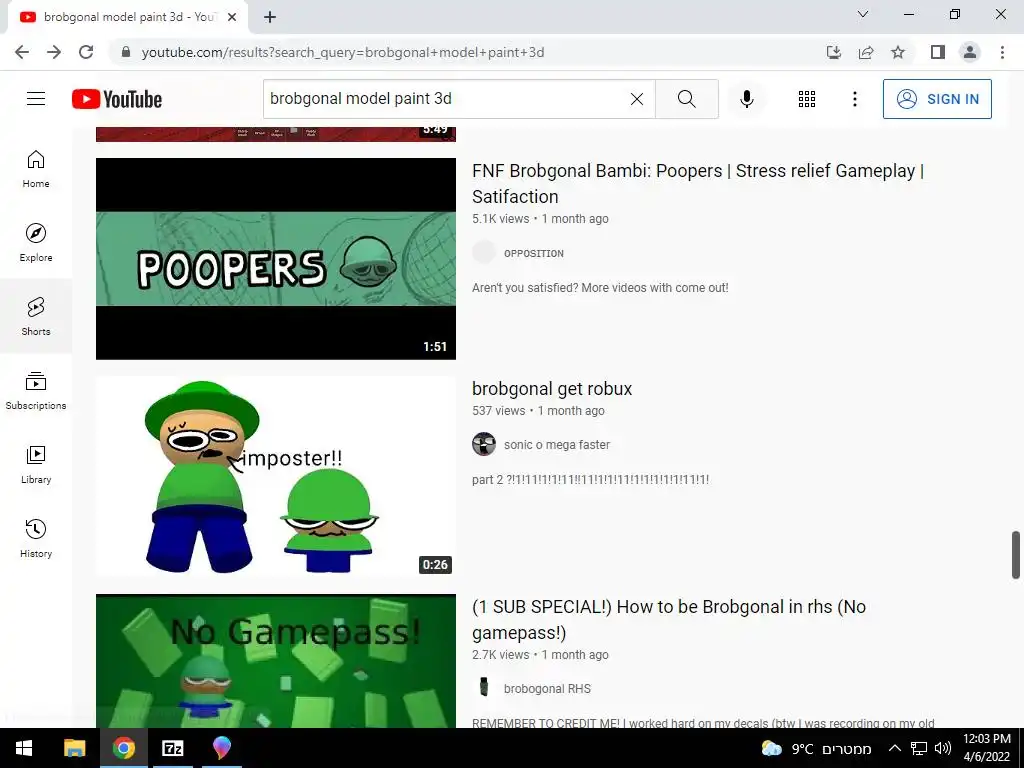The height and width of the screenshot is (768, 1024).
Task: Open Home in the sidebar
Action: (36, 168)
